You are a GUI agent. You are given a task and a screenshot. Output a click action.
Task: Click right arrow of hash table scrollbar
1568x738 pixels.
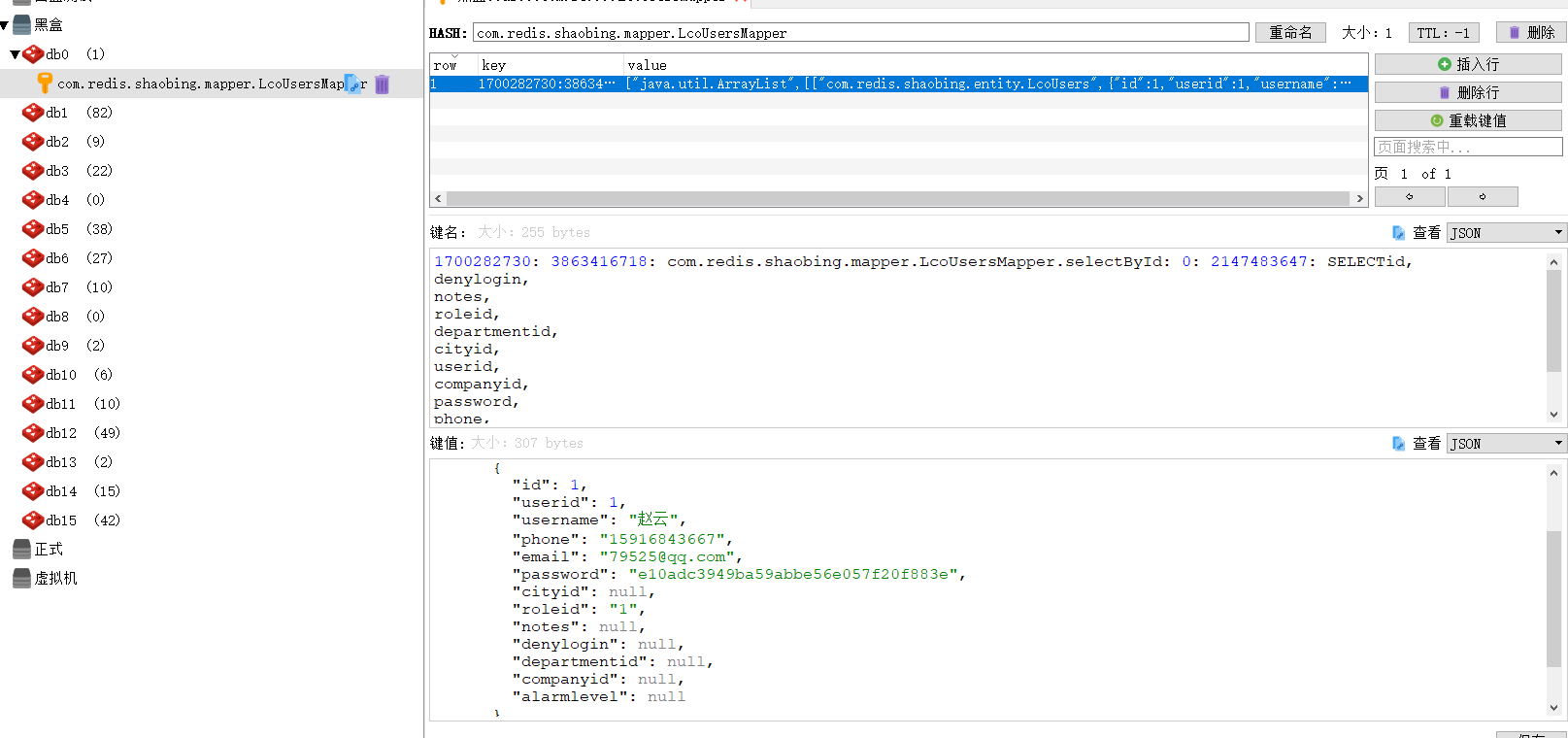[1360, 198]
